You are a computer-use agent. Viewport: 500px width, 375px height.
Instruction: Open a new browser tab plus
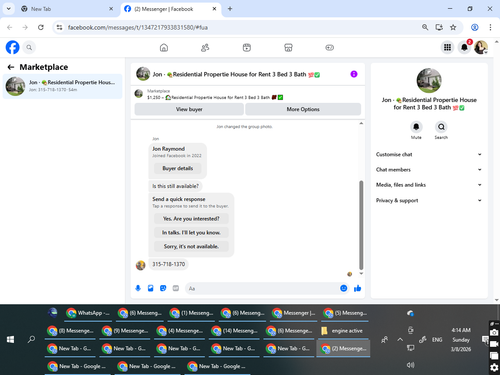click(230, 9)
